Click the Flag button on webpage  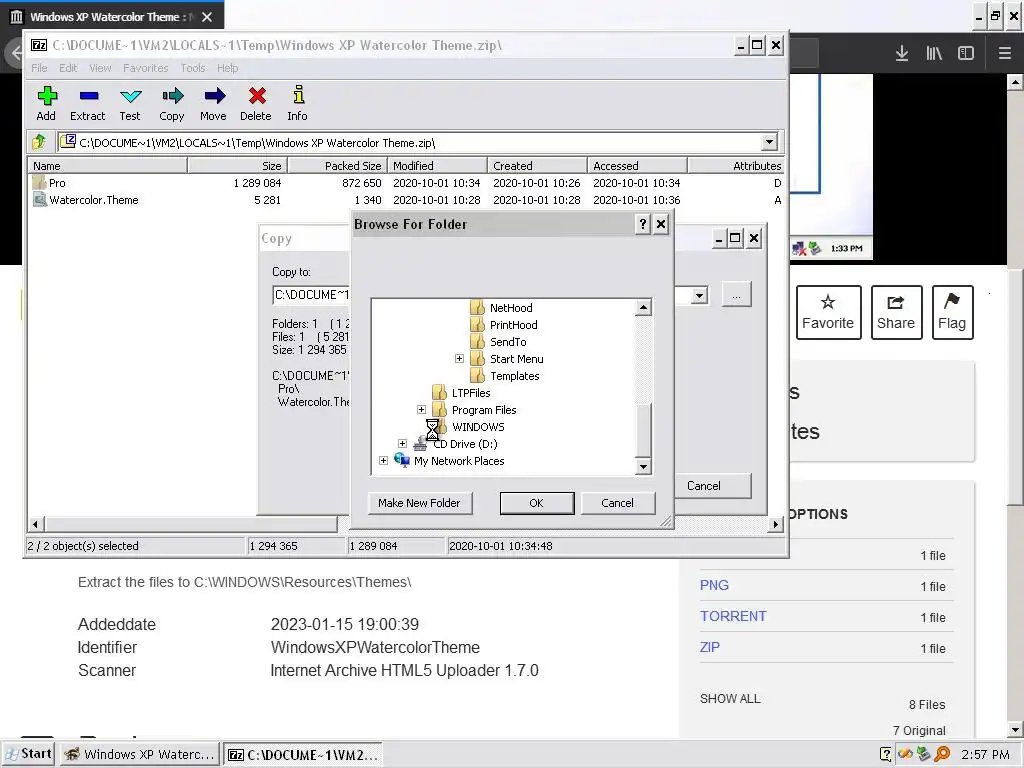pos(952,312)
